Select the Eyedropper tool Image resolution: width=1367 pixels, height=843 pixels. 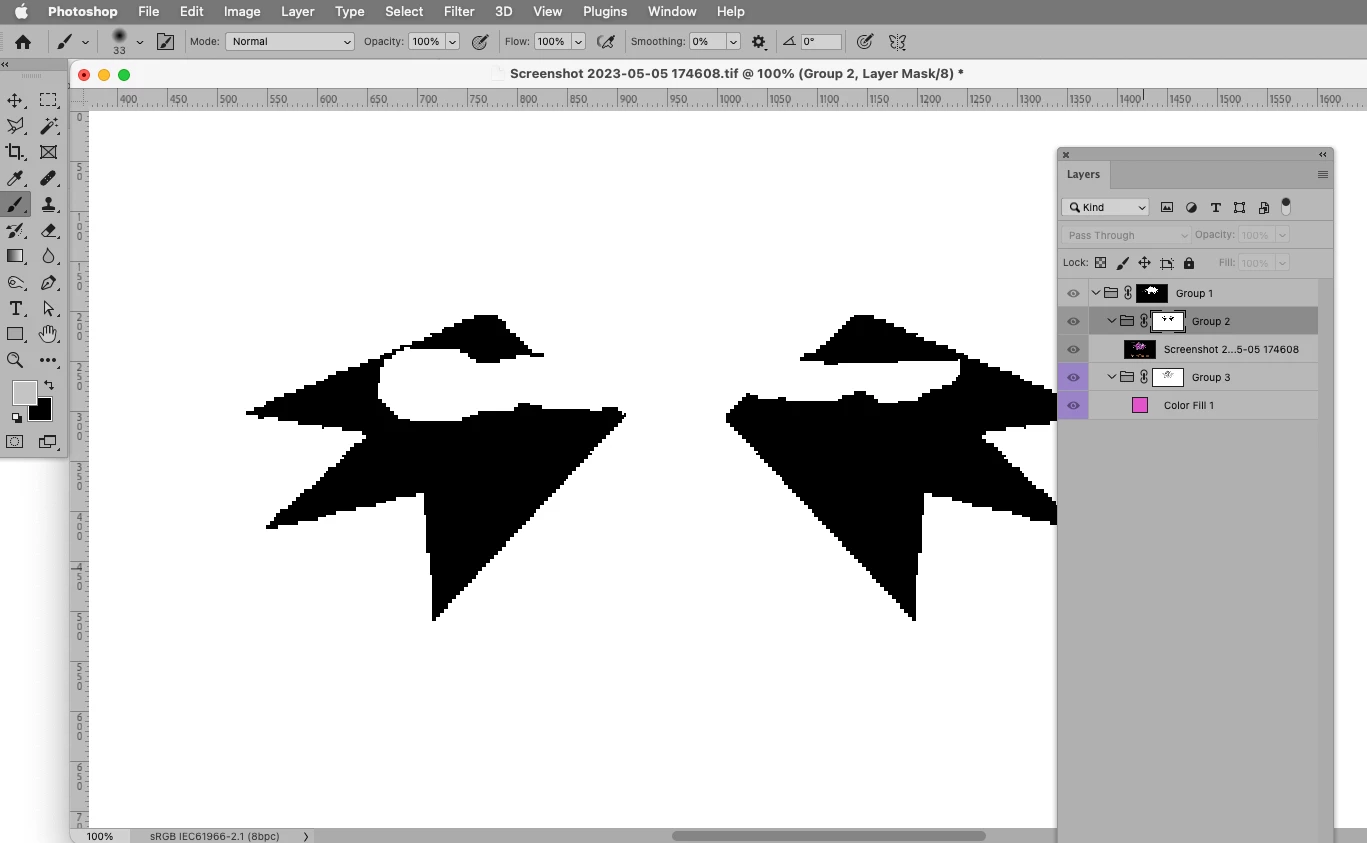coord(16,178)
